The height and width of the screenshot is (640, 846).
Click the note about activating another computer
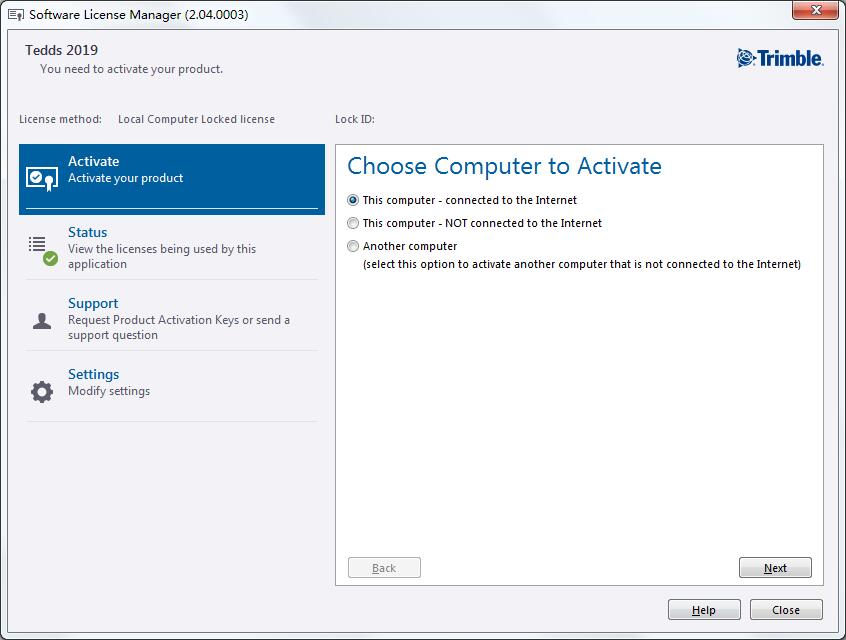[x=582, y=264]
